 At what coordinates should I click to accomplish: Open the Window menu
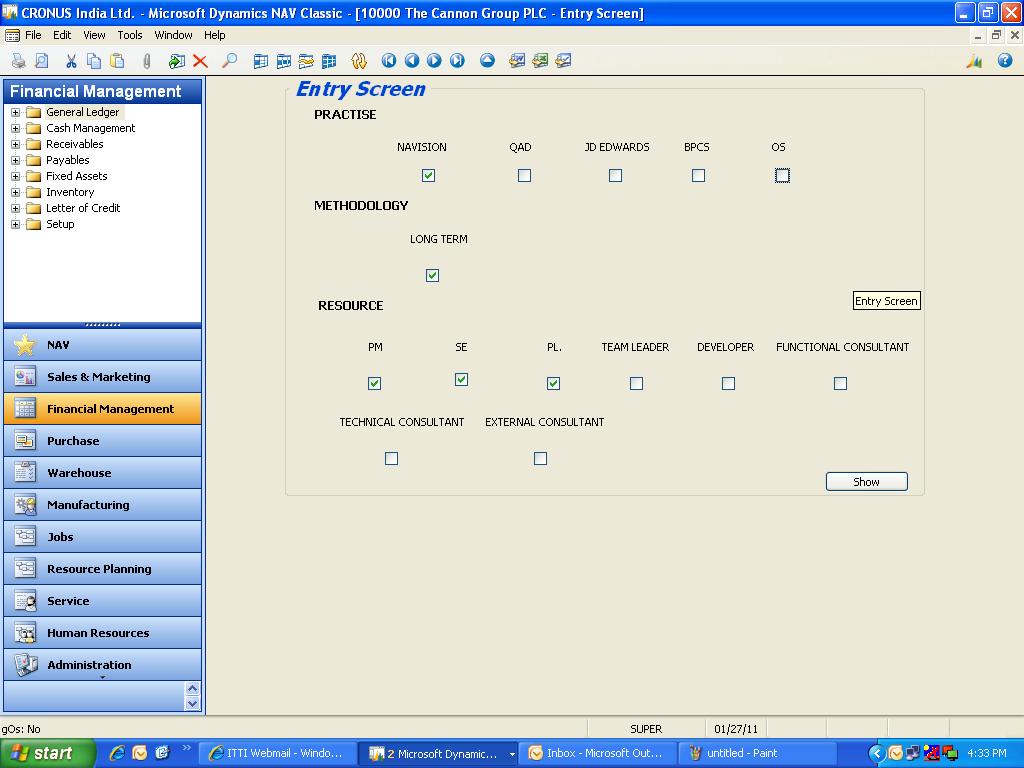173,35
